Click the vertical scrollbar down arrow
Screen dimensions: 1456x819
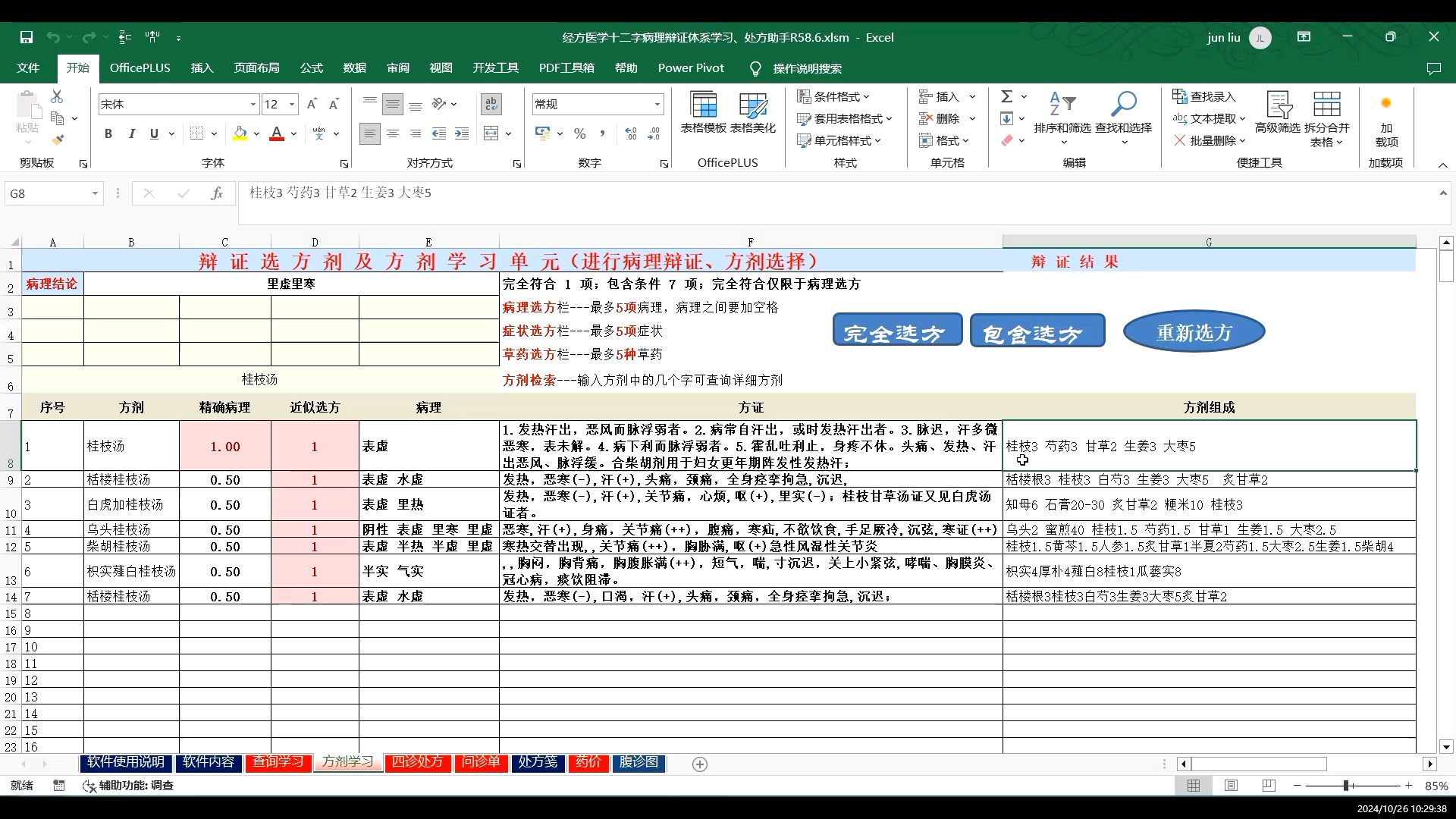1446,747
